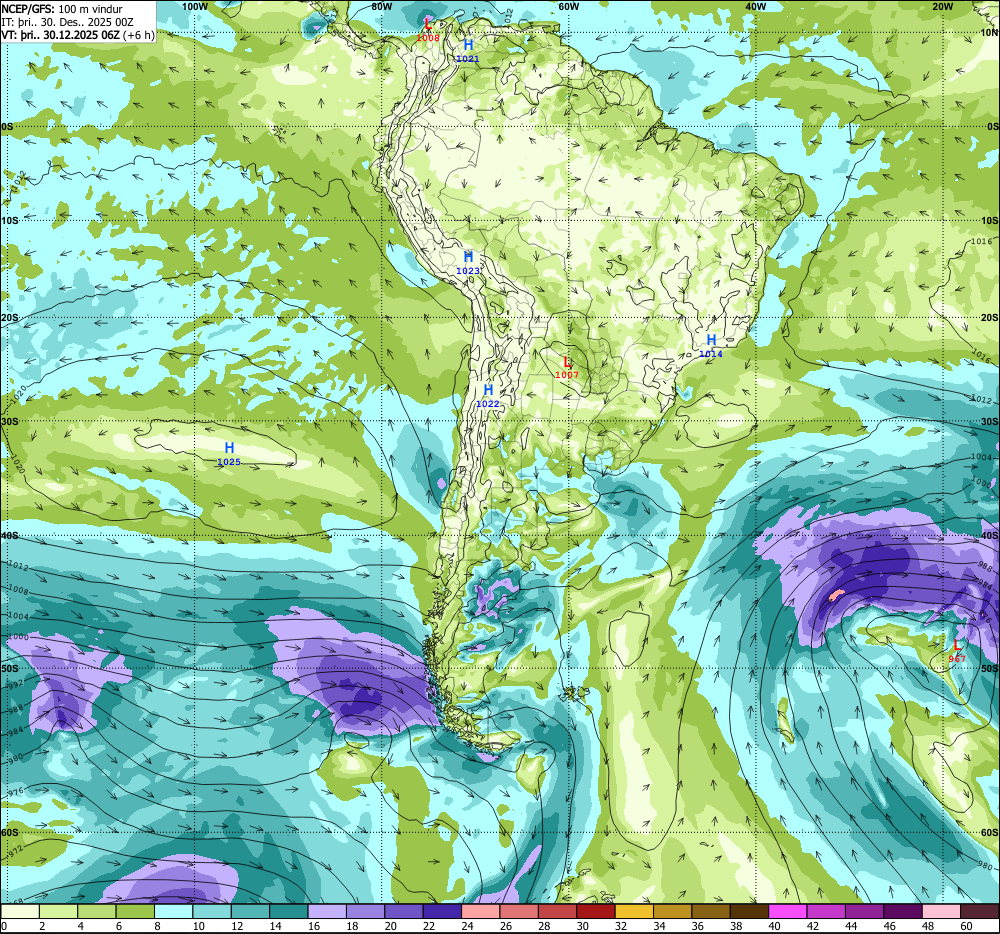Pick the legend swatch between 42 and 44

827,911
